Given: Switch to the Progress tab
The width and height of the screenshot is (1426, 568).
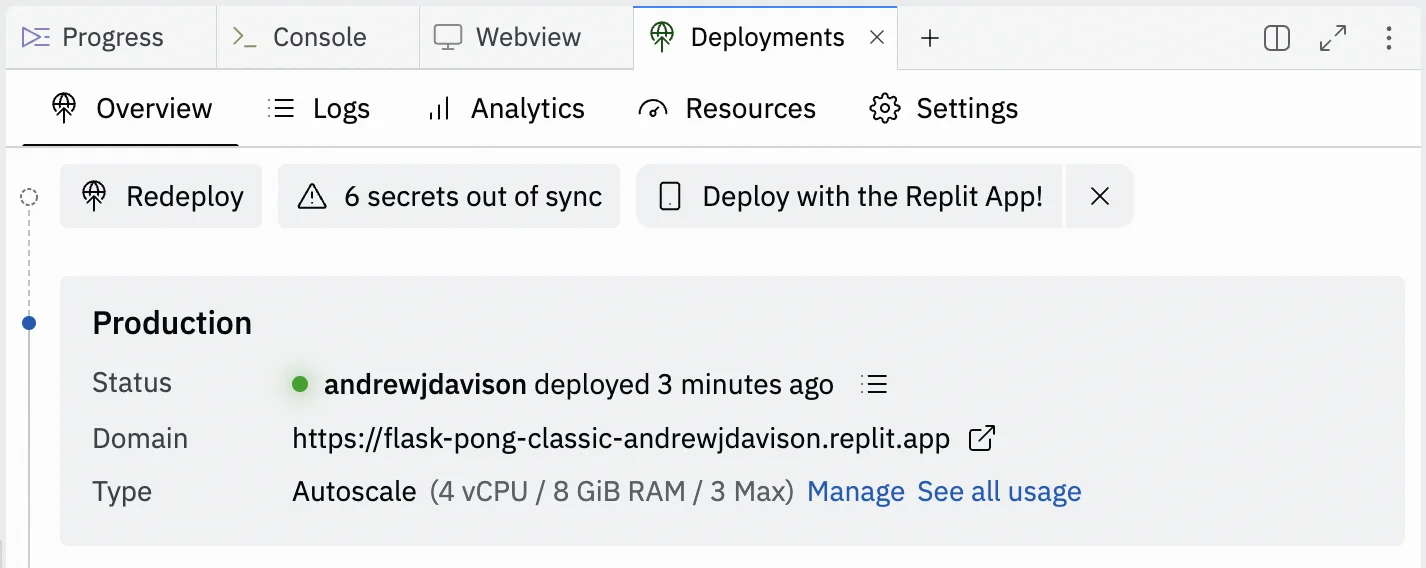Looking at the screenshot, I should point(93,38).
